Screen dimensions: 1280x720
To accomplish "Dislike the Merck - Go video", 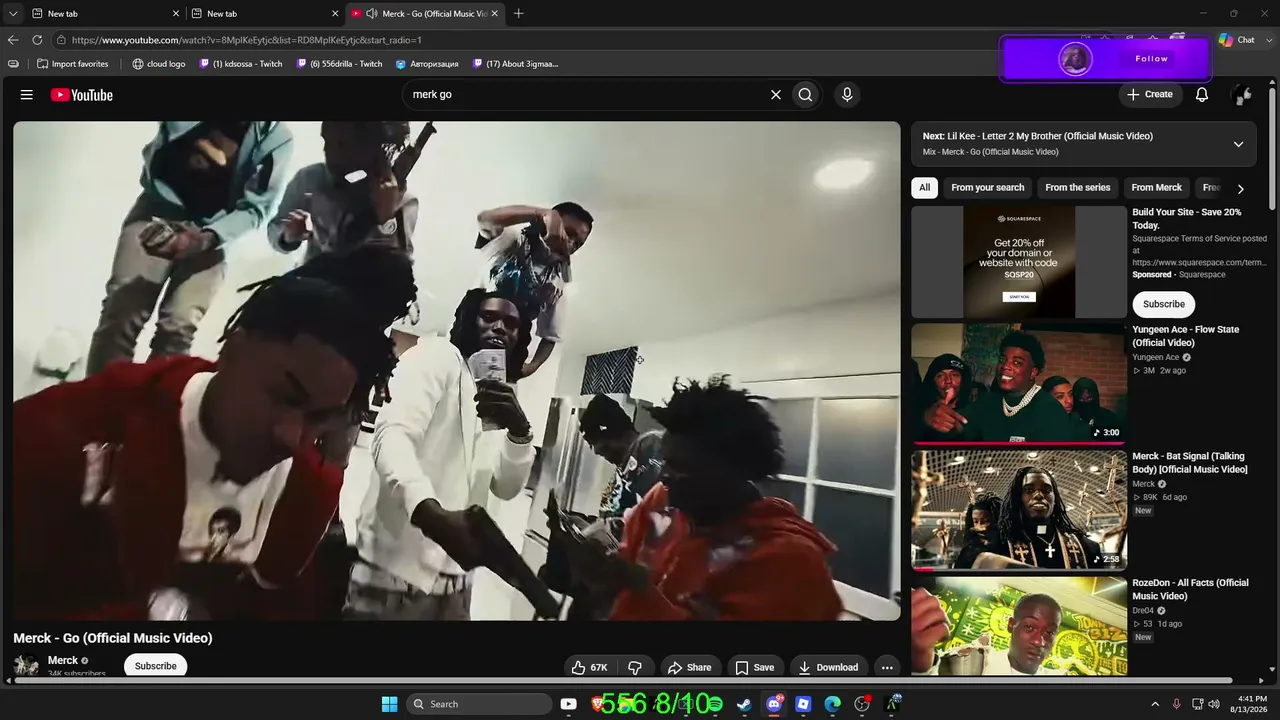I will pos(635,667).
